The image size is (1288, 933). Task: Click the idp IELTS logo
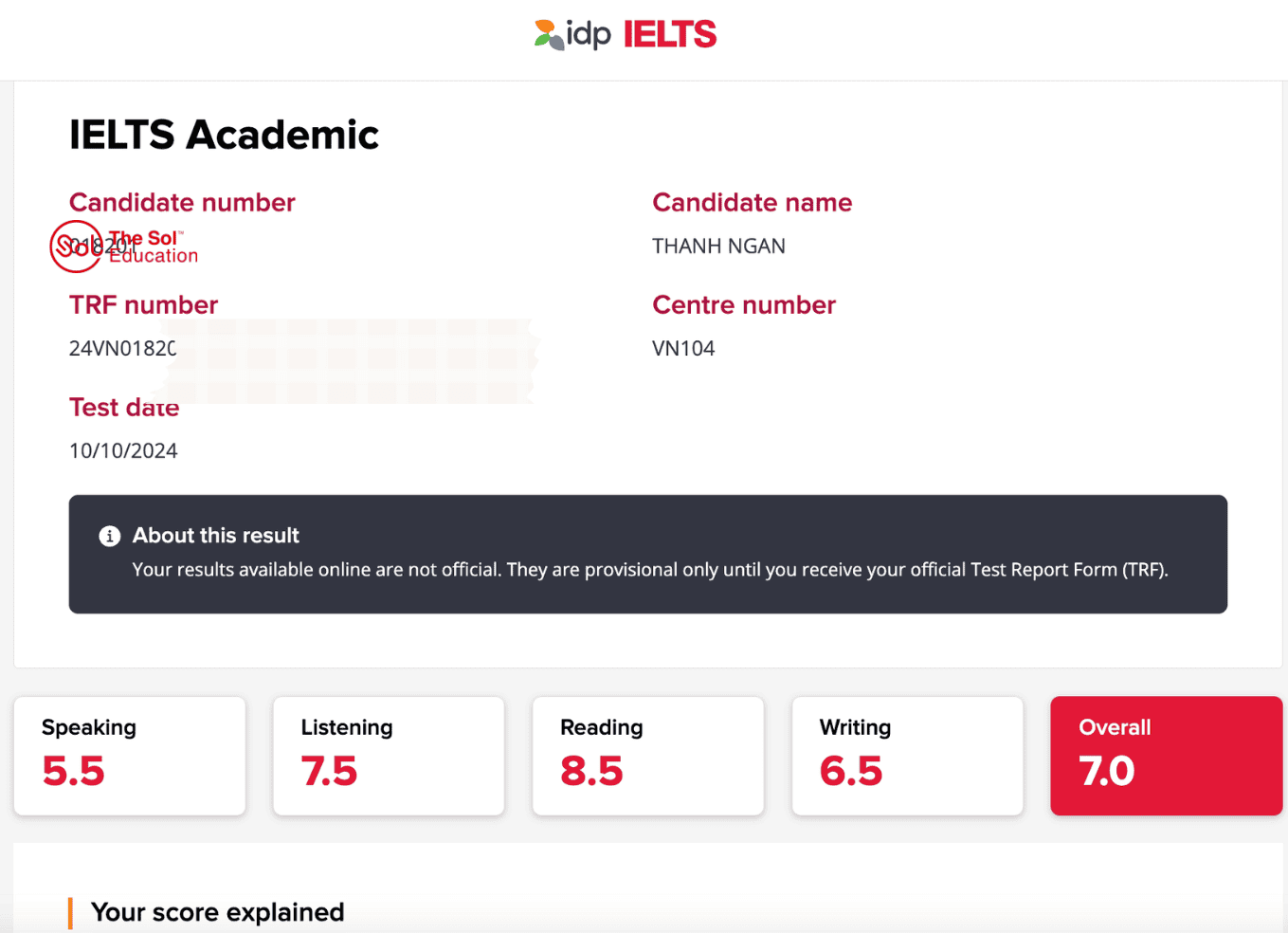click(626, 35)
